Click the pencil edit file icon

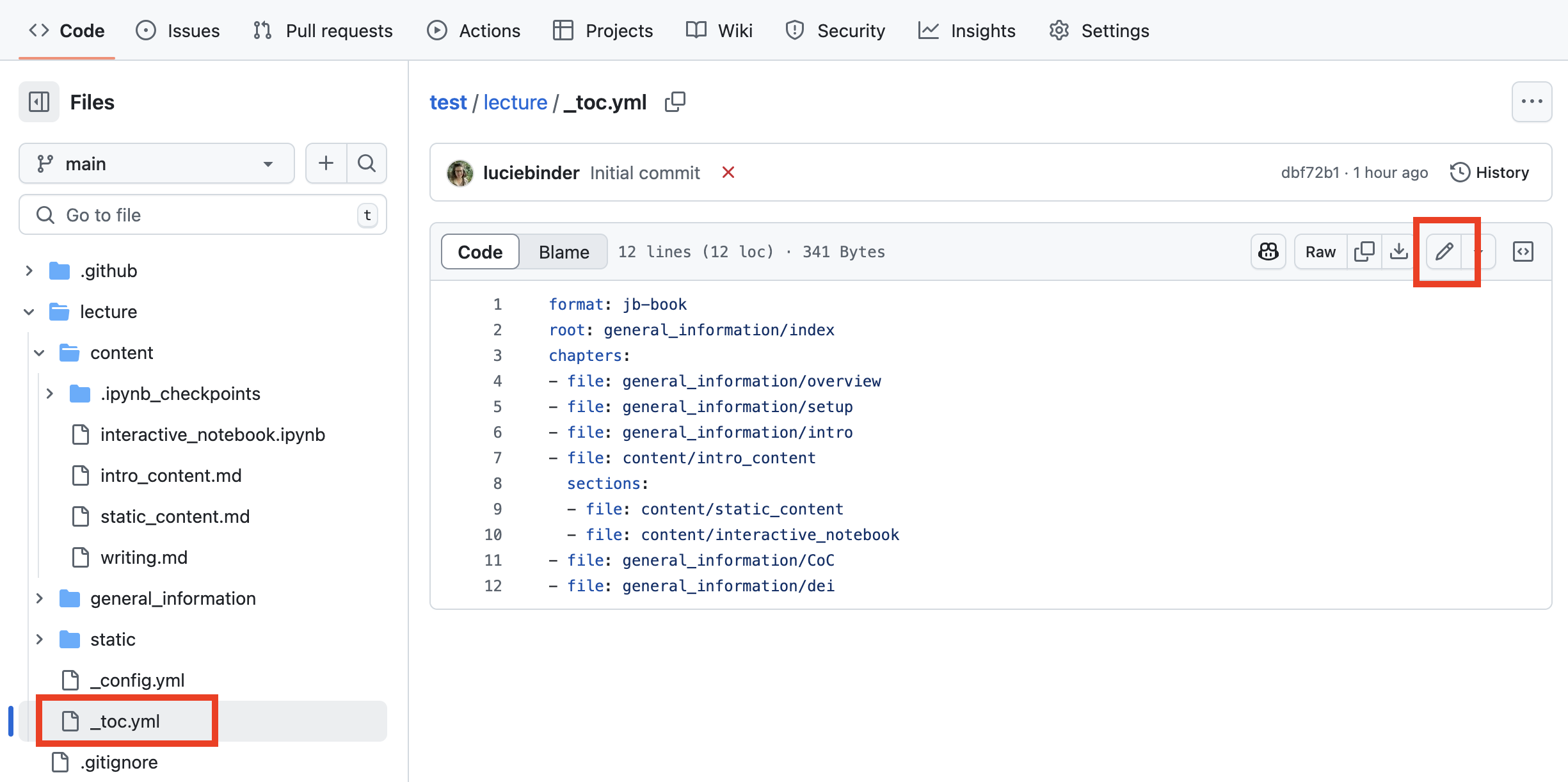pyautogui.click(x=1444, y=251)
